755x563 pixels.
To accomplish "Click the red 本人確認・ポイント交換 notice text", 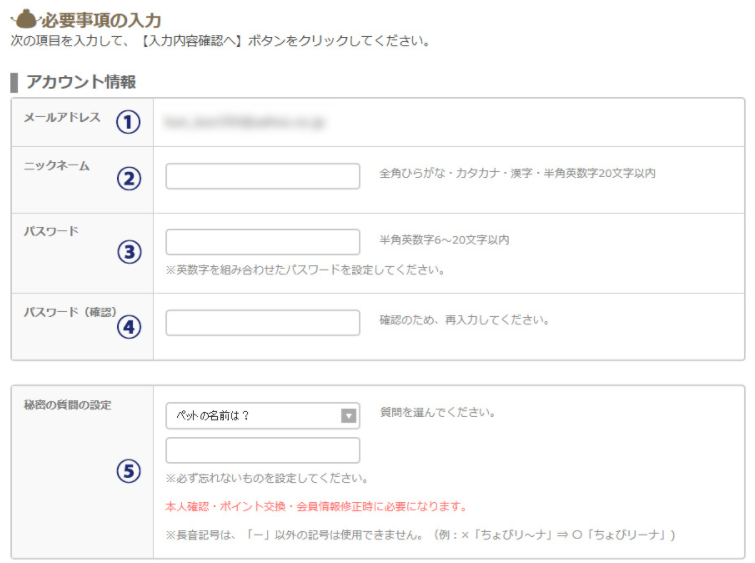I will pos(316,506).
